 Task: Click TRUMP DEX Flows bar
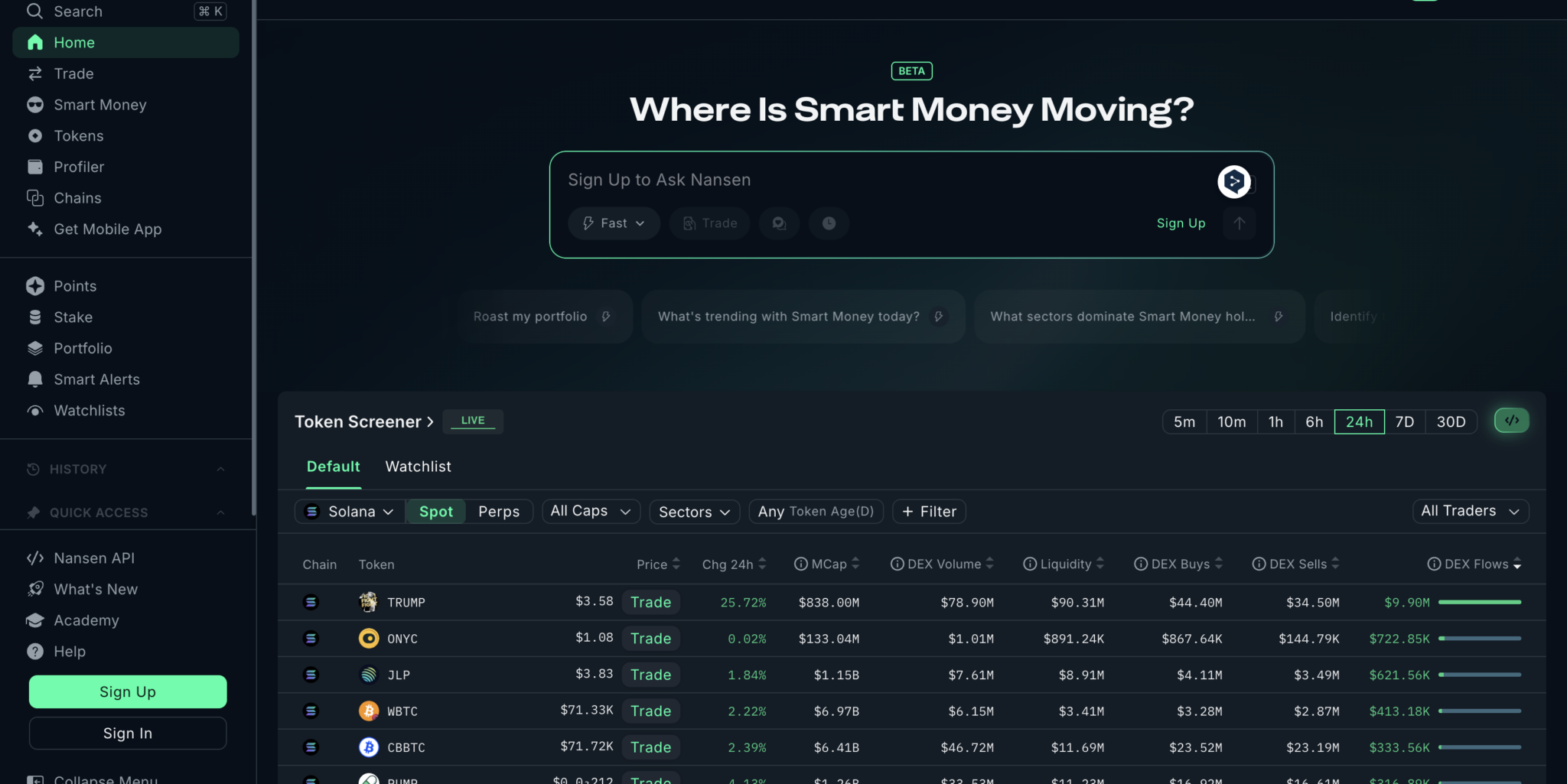tap(1480, 602)
